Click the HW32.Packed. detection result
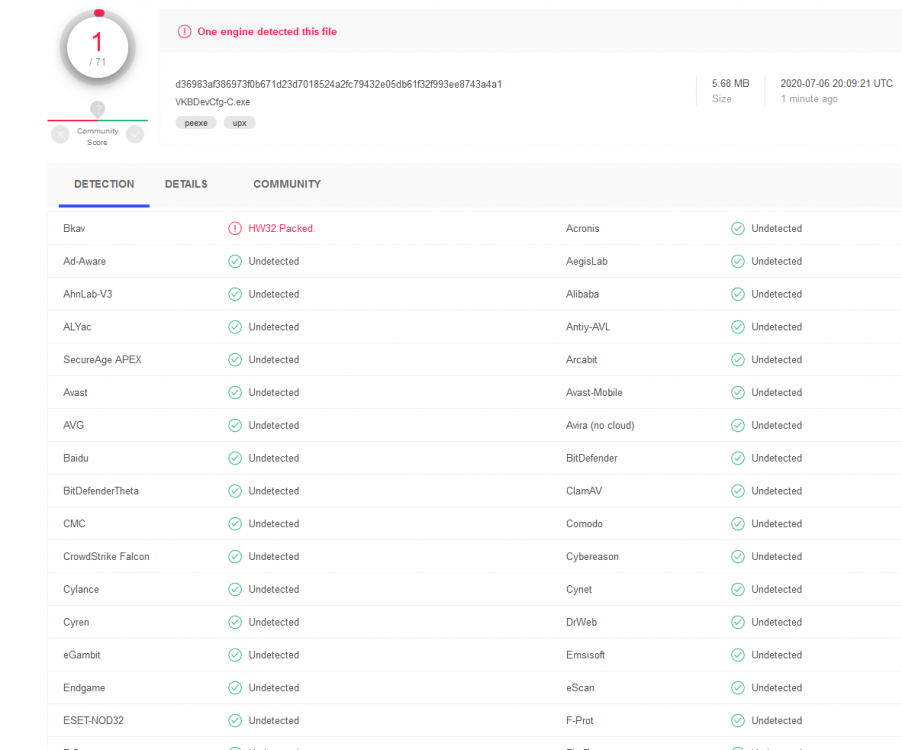Screen dimensions: 902x750 [281, 229]
